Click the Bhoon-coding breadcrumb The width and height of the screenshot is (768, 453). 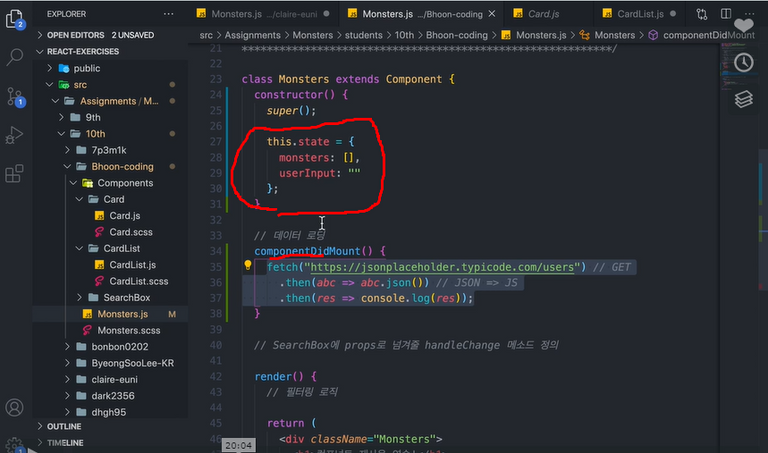[456, 35]
